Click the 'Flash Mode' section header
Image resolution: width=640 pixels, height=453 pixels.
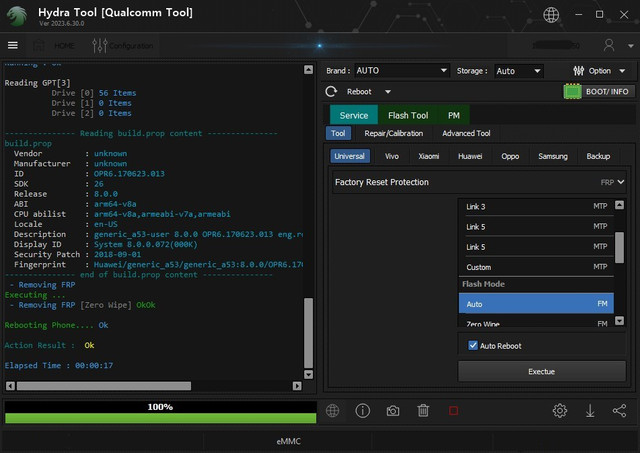point(483,284)
